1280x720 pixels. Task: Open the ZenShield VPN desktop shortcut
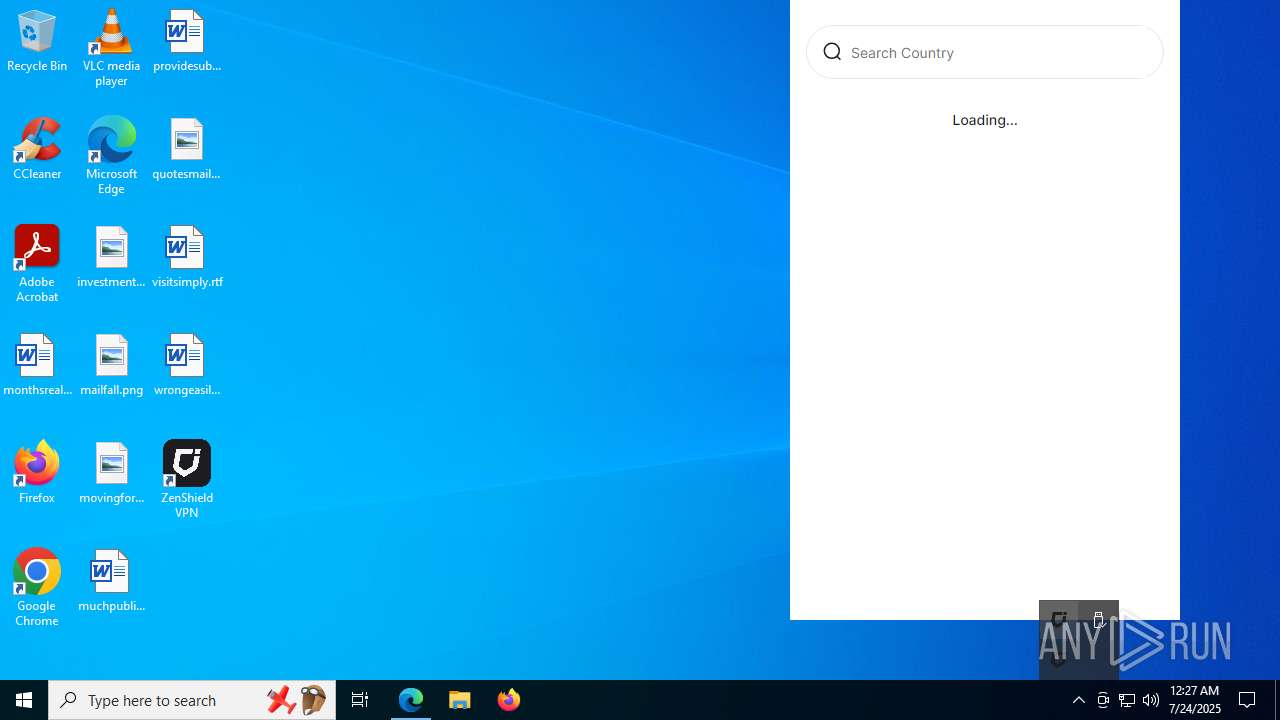[186, 480]
